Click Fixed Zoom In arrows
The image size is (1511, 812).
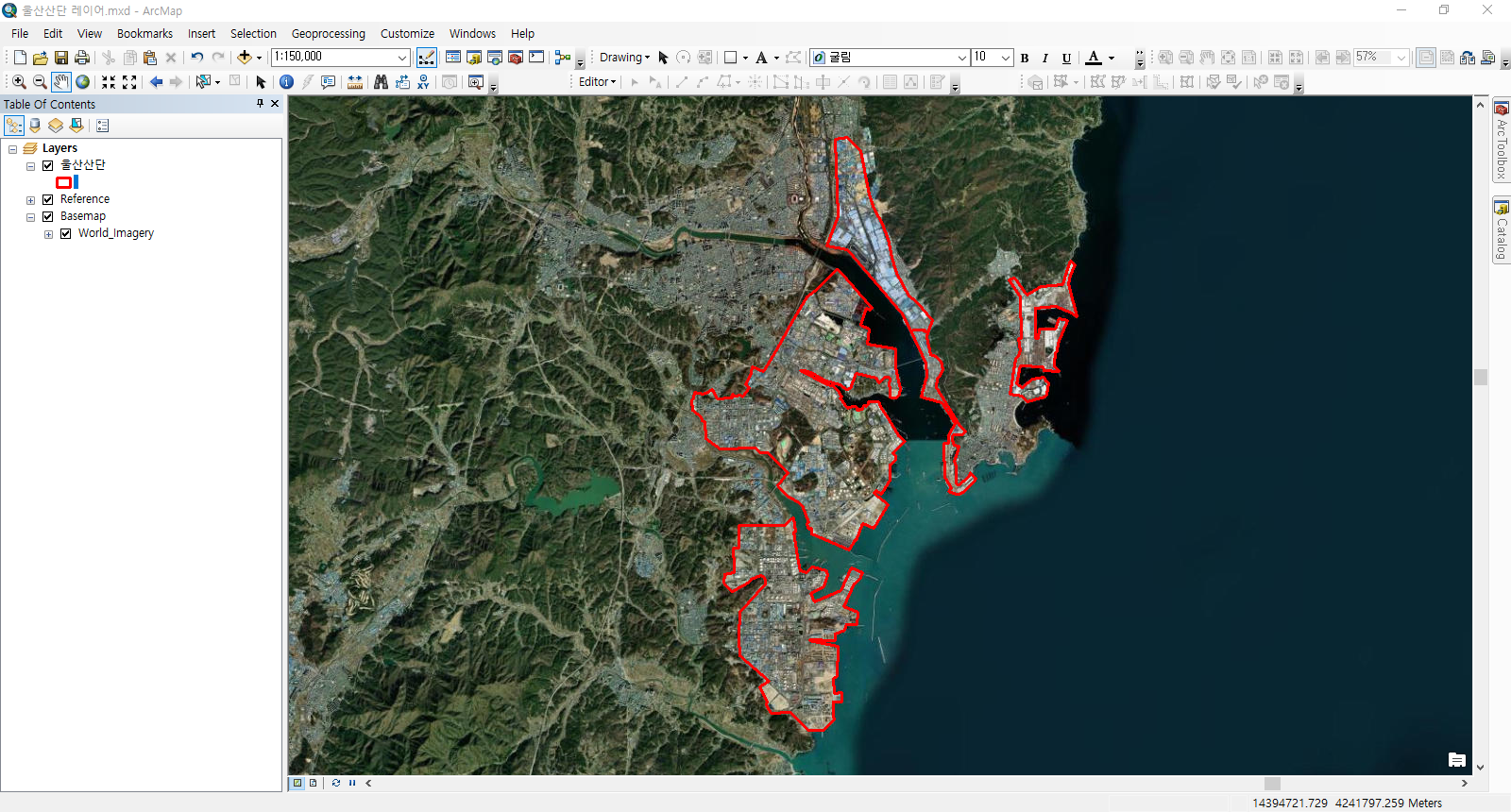[x=109, y=82]
